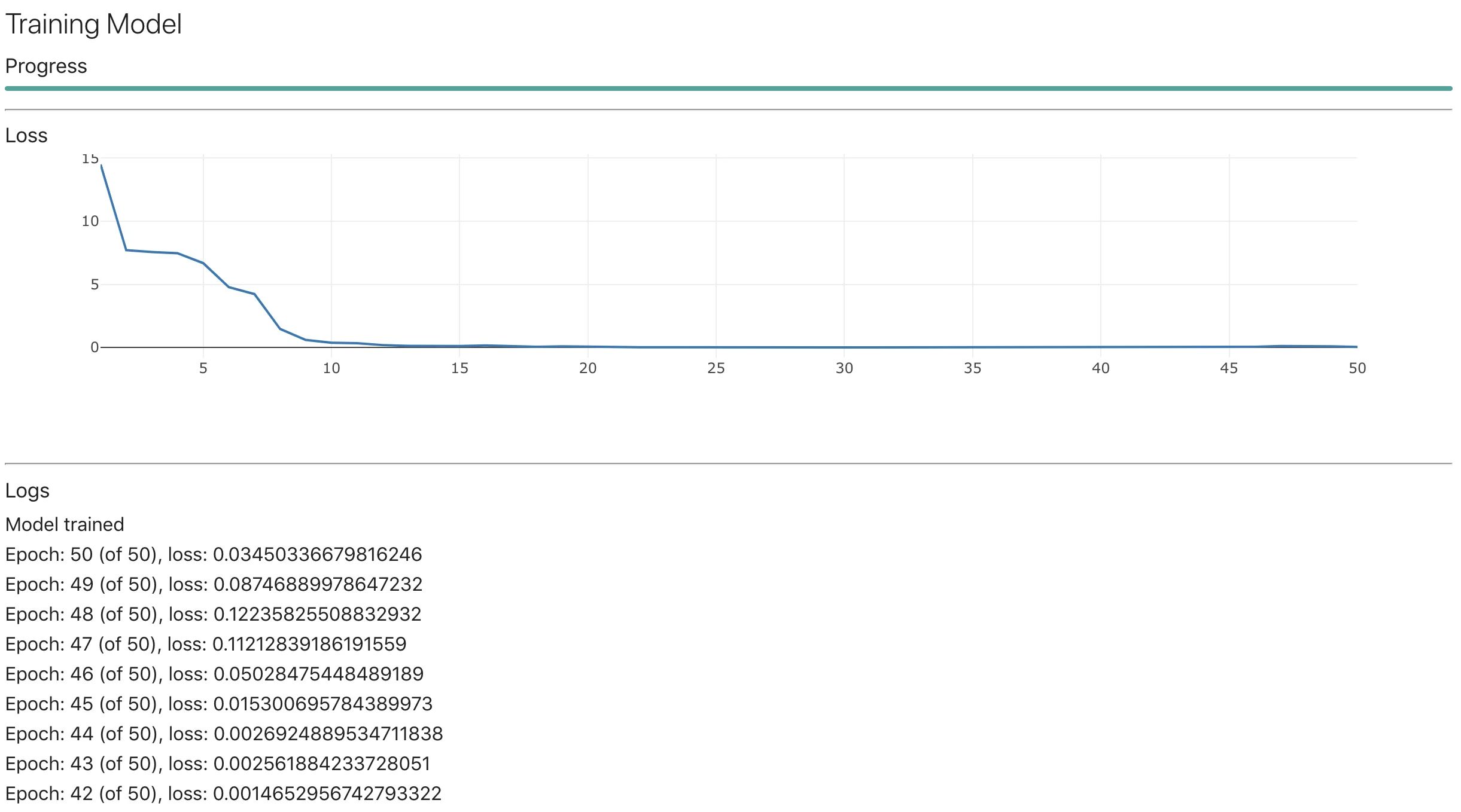The image size is (1461, 812).
Task: Click the Epoch 44 loss log entry
Action: [224, 734]
